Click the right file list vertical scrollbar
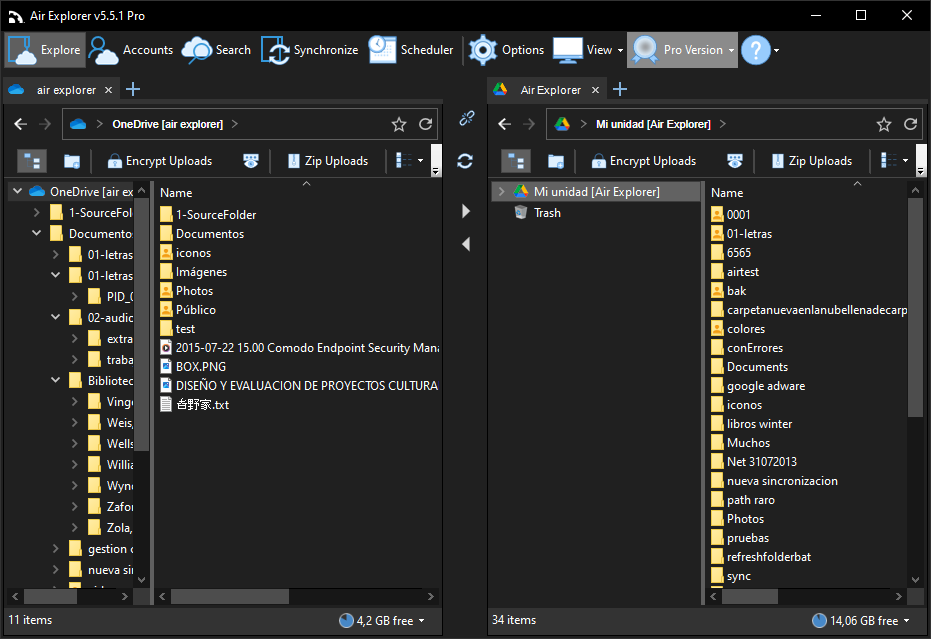This screenshot has width=931, height=639. [x=915, y=308]
